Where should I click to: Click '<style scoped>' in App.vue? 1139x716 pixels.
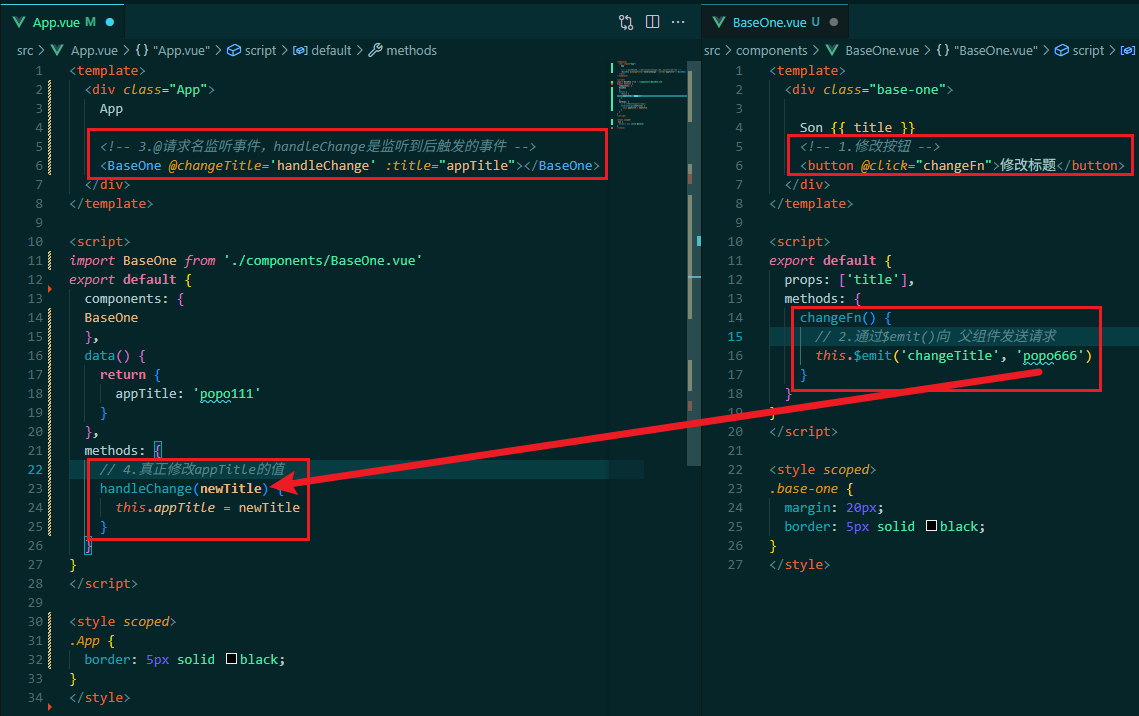tap(122, 621)
